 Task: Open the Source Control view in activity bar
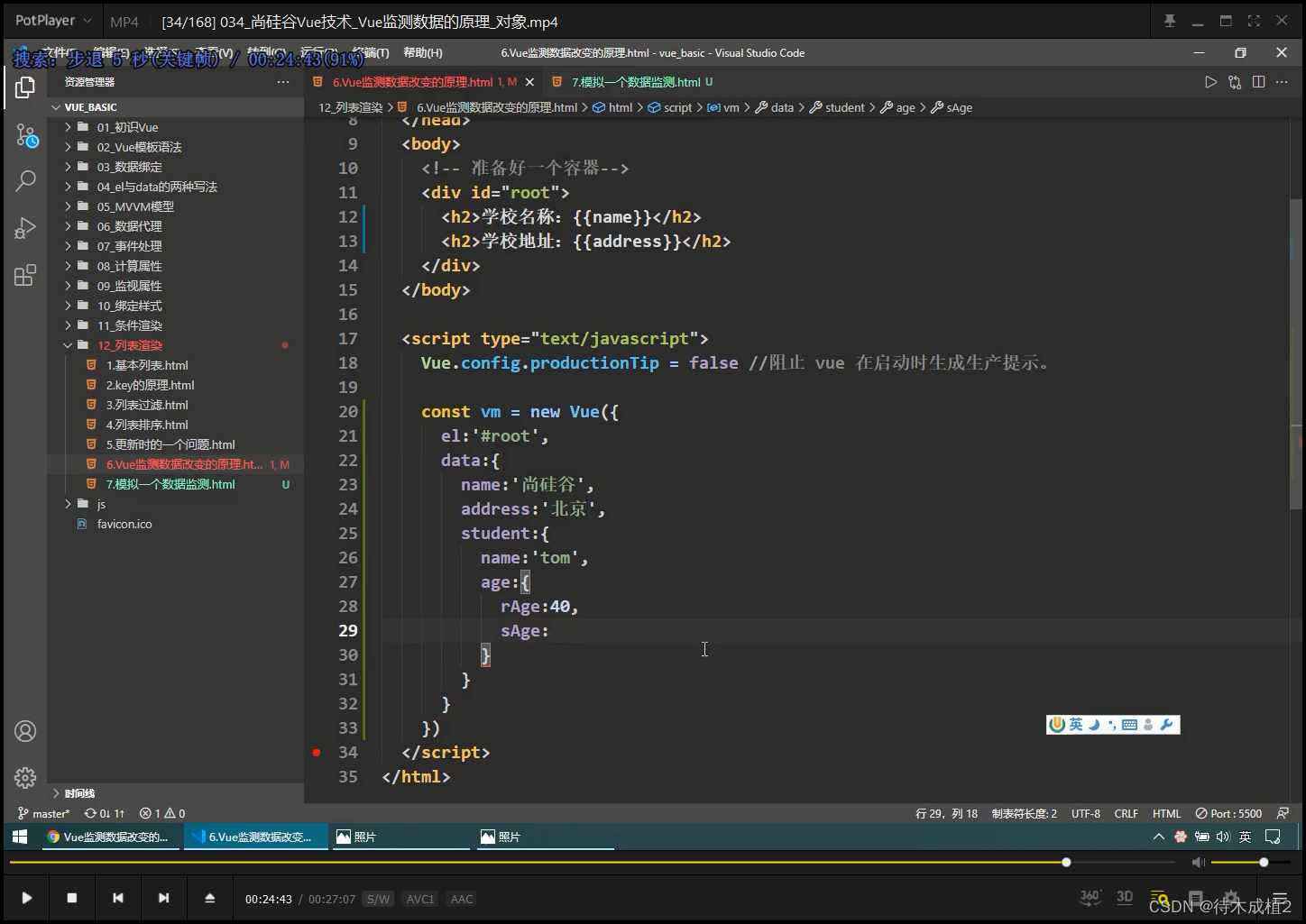(25, 136)
